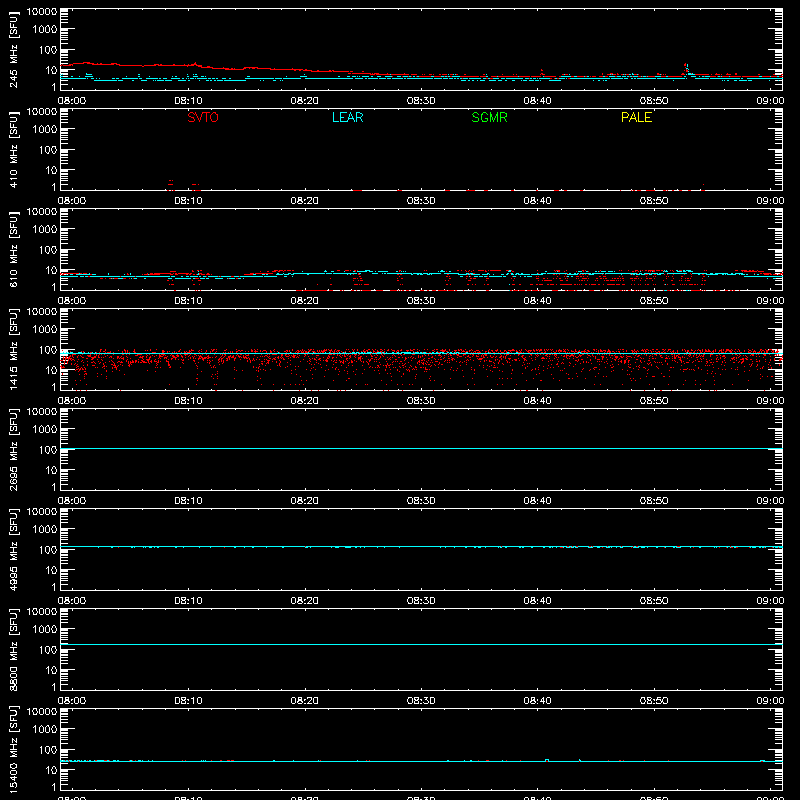Select the 610 MHz [SFU] axis title
The width and height of the screenshot is (800, 800).
click(x=13, y=250)
